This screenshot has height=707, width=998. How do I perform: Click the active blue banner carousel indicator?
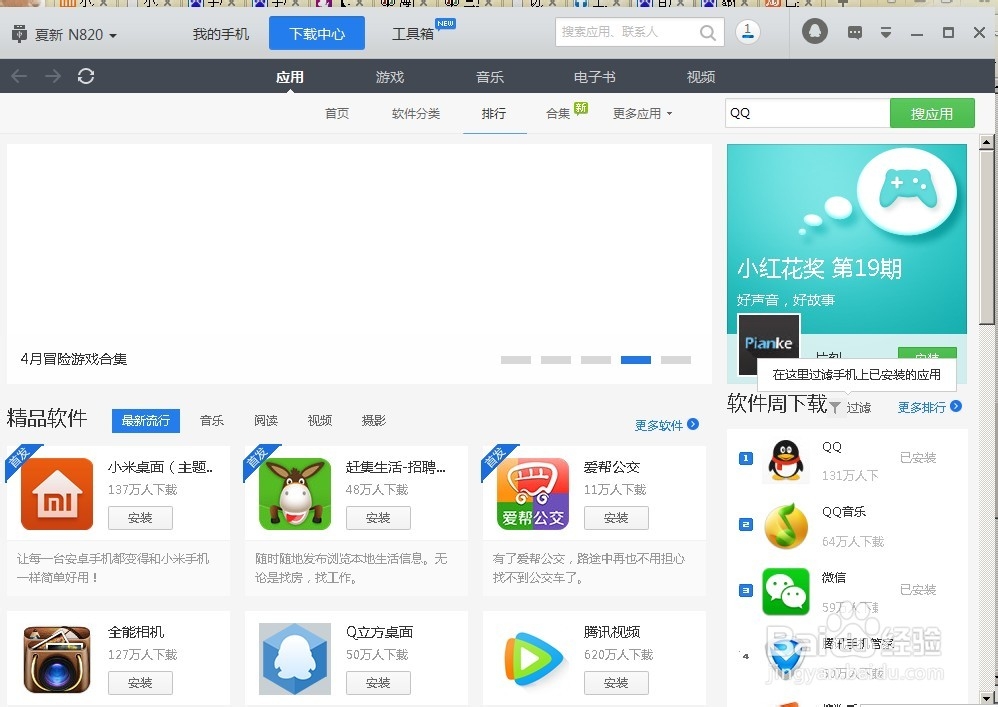point(636,360)
